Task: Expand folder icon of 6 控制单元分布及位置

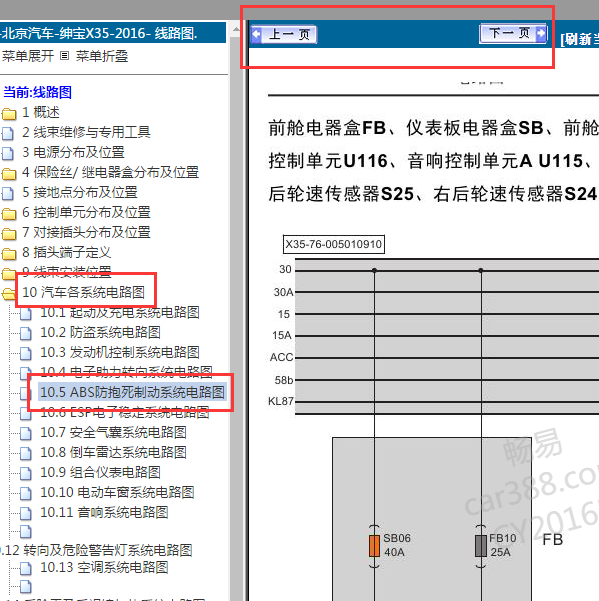Action: pyautogui.click(x=9, y=213)
